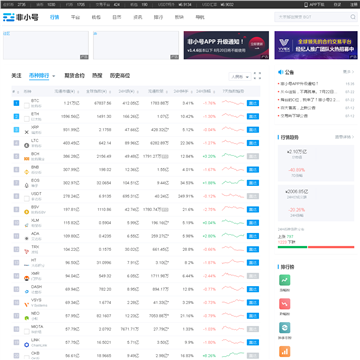Click the EOS coin icon
Screen dimensions: 360x360
point(27,185)
